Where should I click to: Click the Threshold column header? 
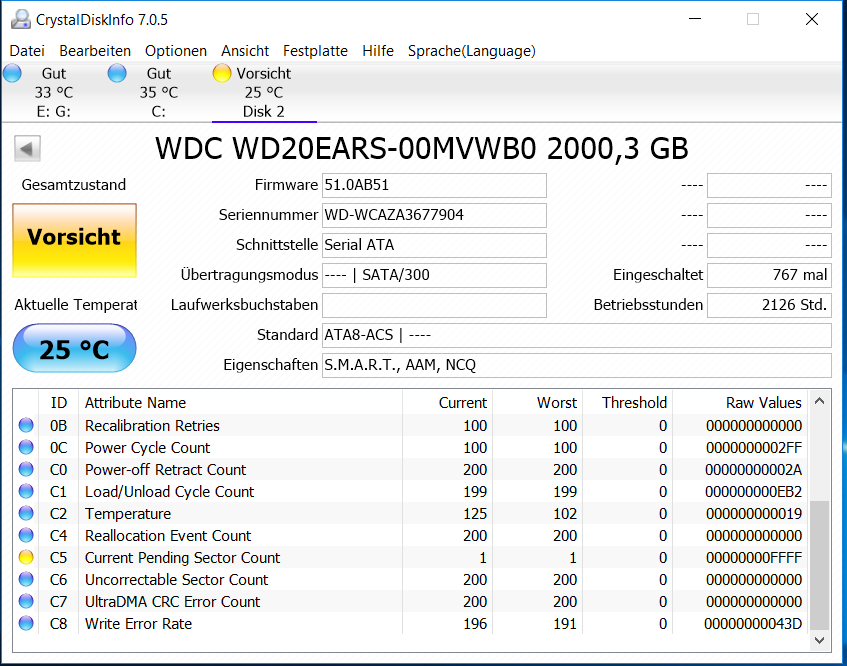tap(627, 403)
